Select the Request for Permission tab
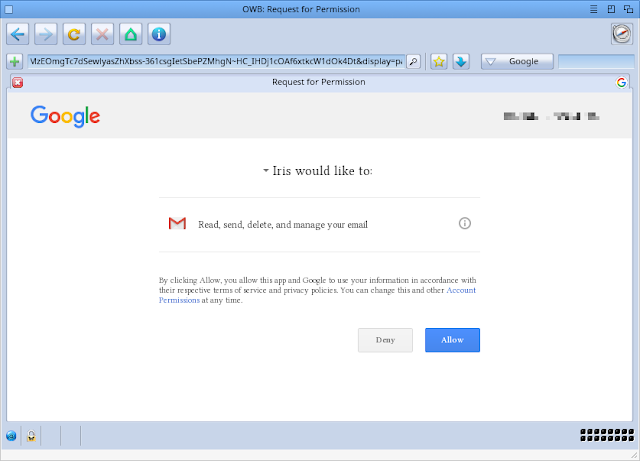The image size is (640, 461). (319, 82)
